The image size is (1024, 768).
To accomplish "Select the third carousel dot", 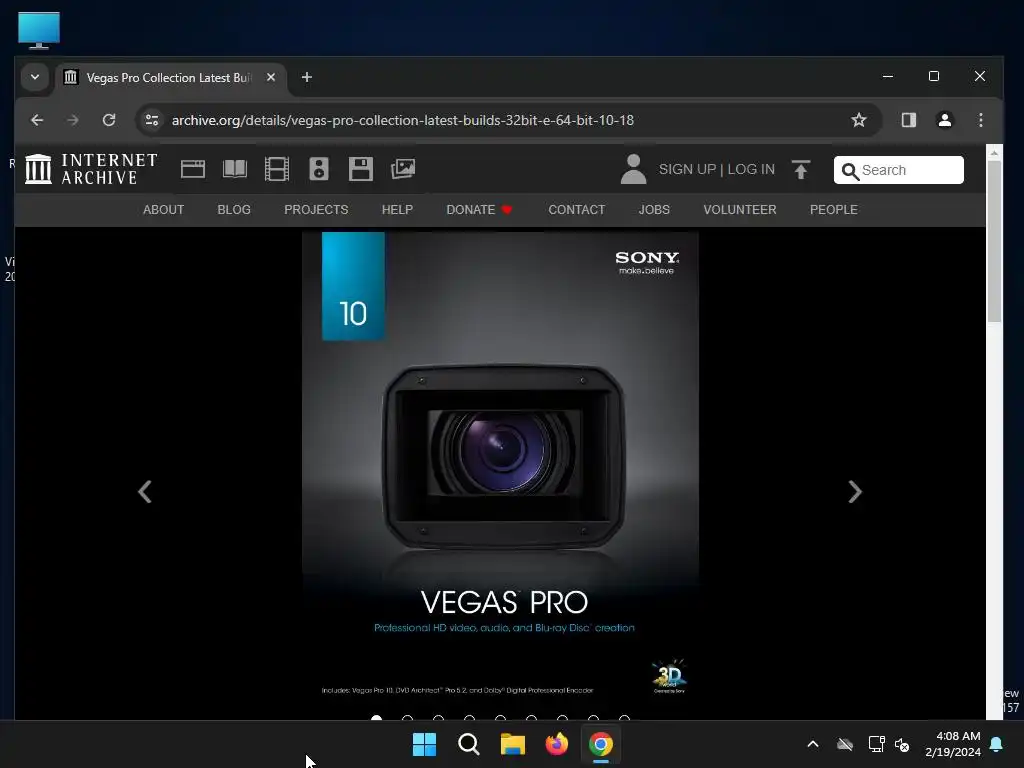I will (x=438, y=717).
